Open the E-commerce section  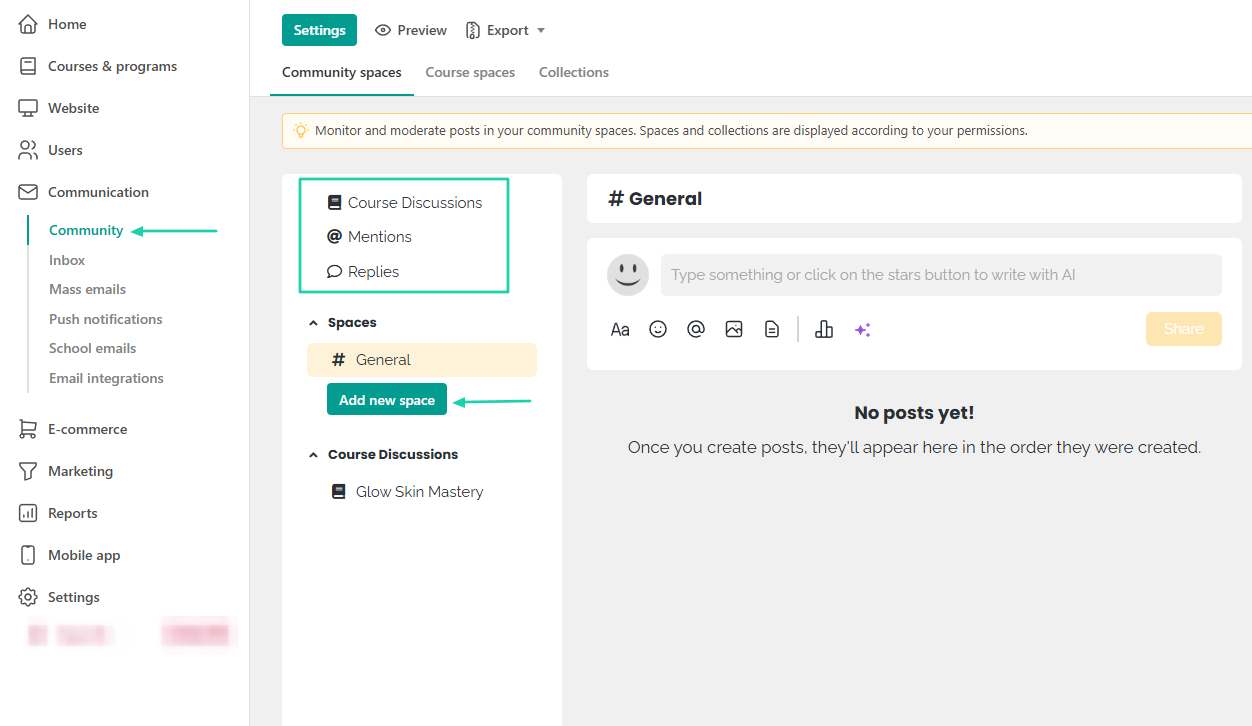click(87, 429)
